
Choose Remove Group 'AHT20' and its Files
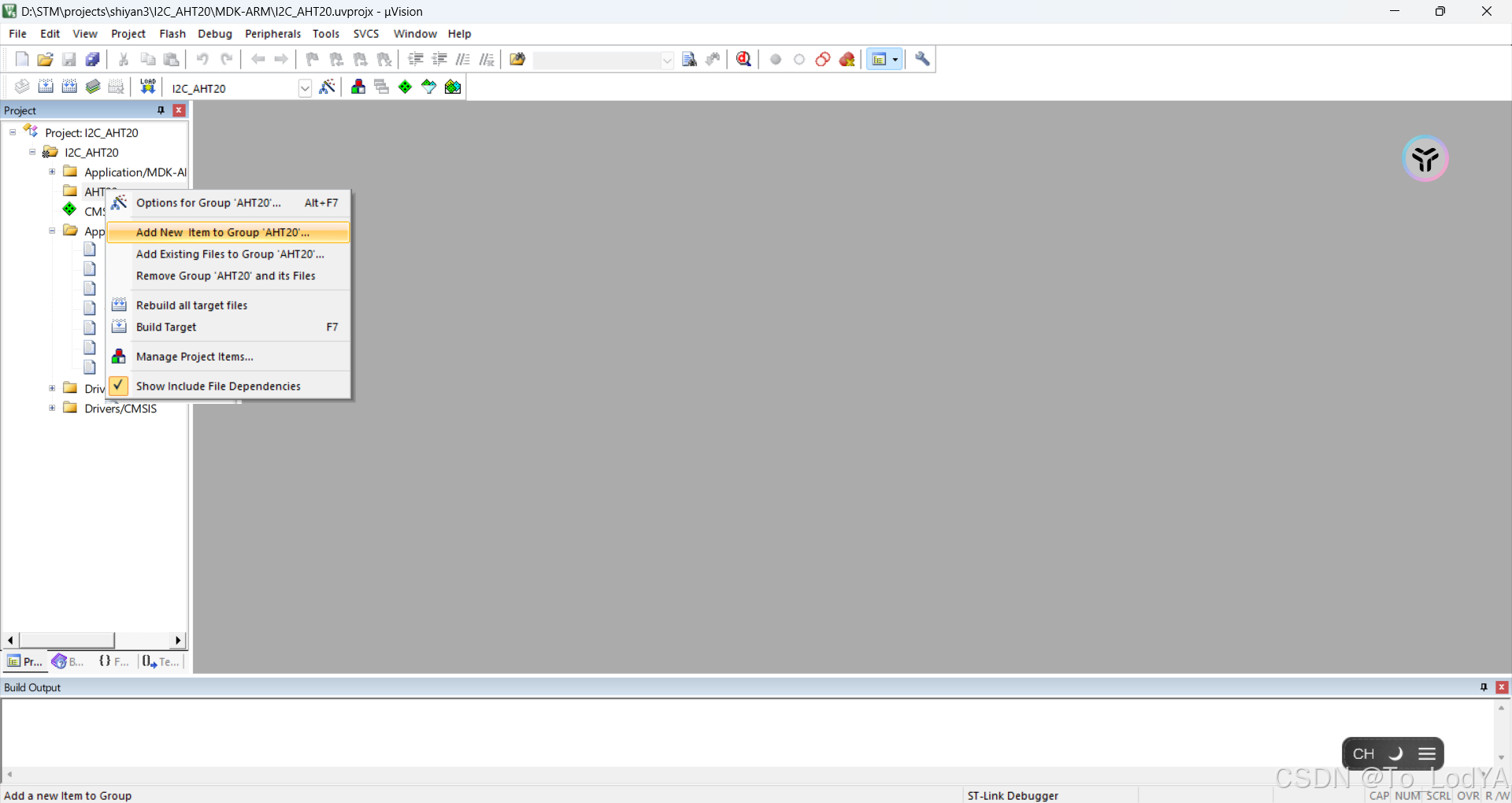coord(228,276)
